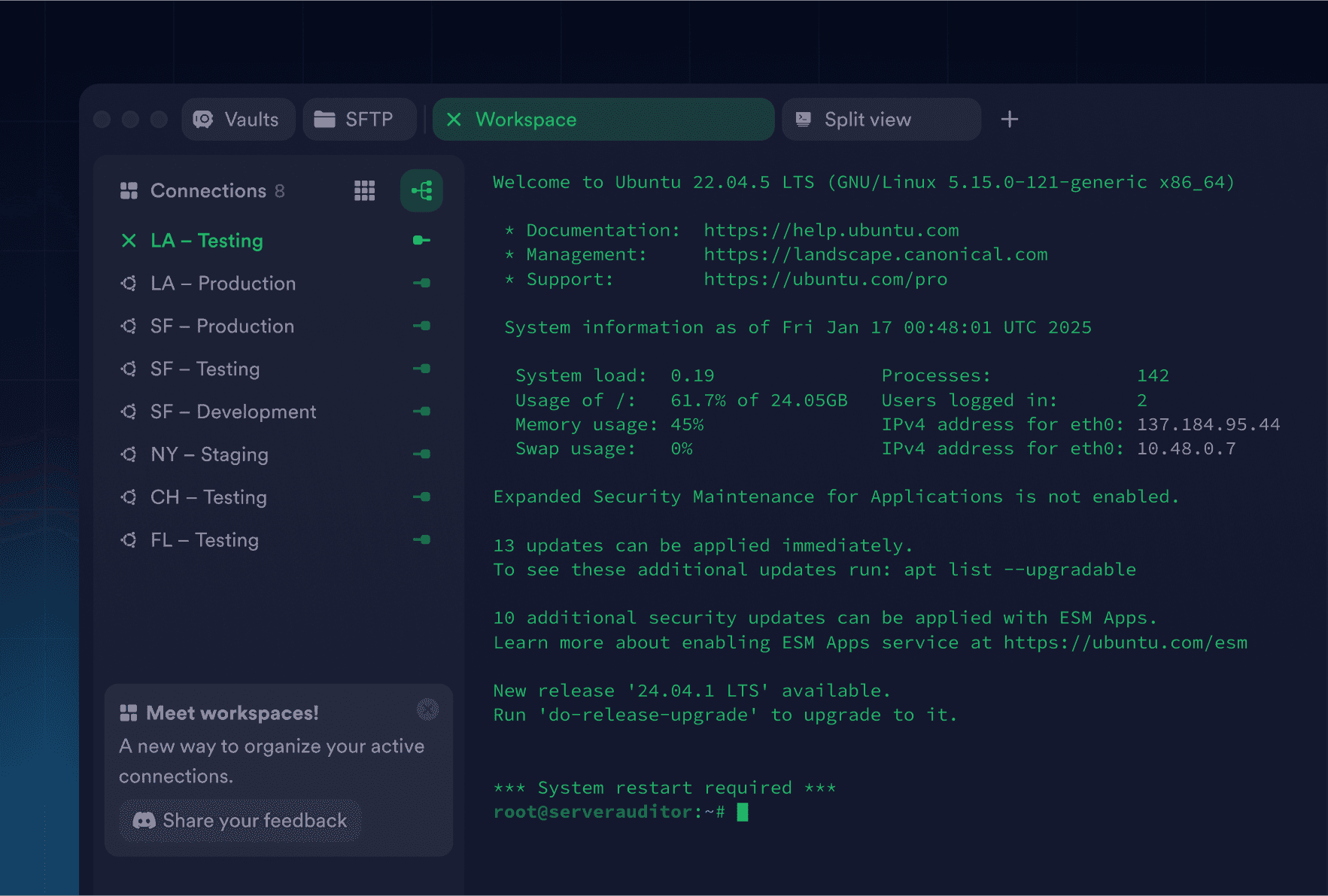
Task: Toggle SF – Testing connection plug
Action: tap(421, 369)
